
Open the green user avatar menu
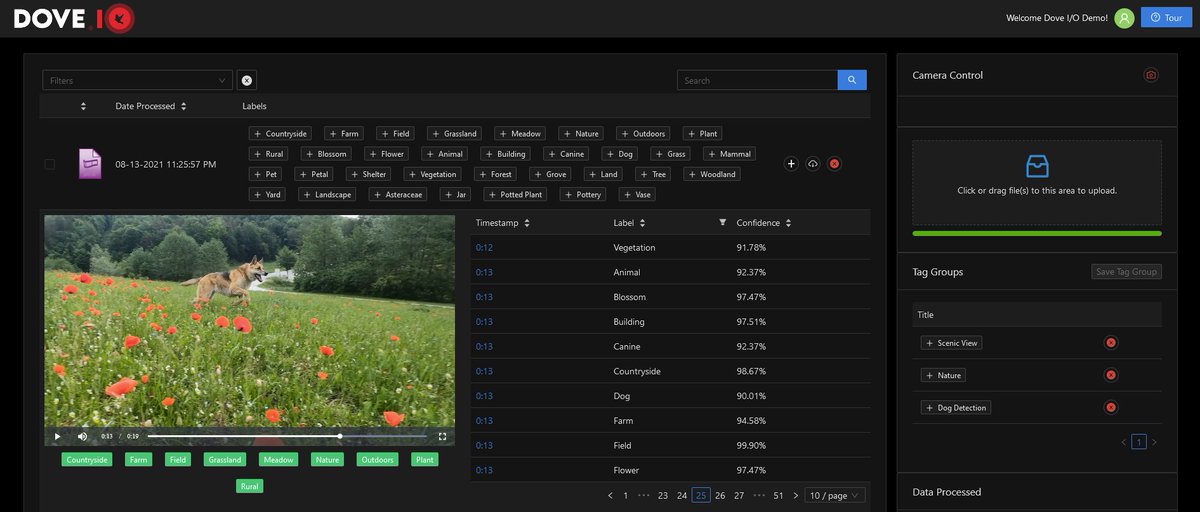(1124, 18)
